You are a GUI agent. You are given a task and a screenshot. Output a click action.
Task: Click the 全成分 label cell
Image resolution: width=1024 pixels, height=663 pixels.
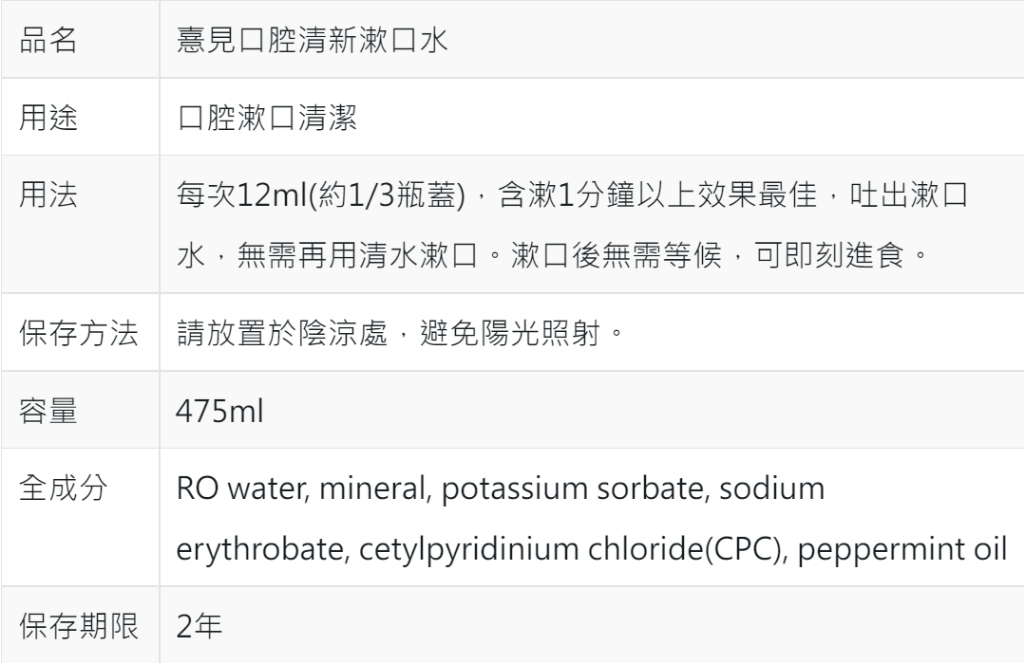coord(64,488)
